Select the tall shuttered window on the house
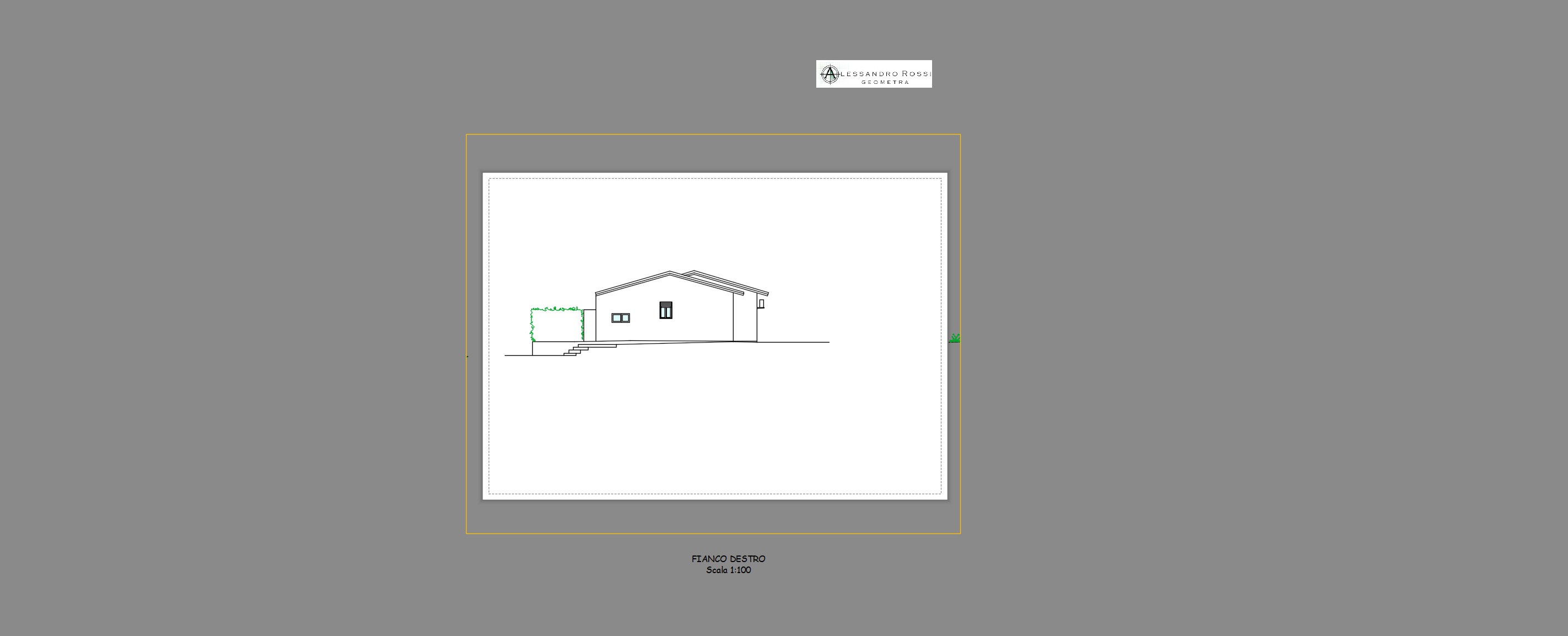Screen dimensions: 1568x636 [665, 310]
